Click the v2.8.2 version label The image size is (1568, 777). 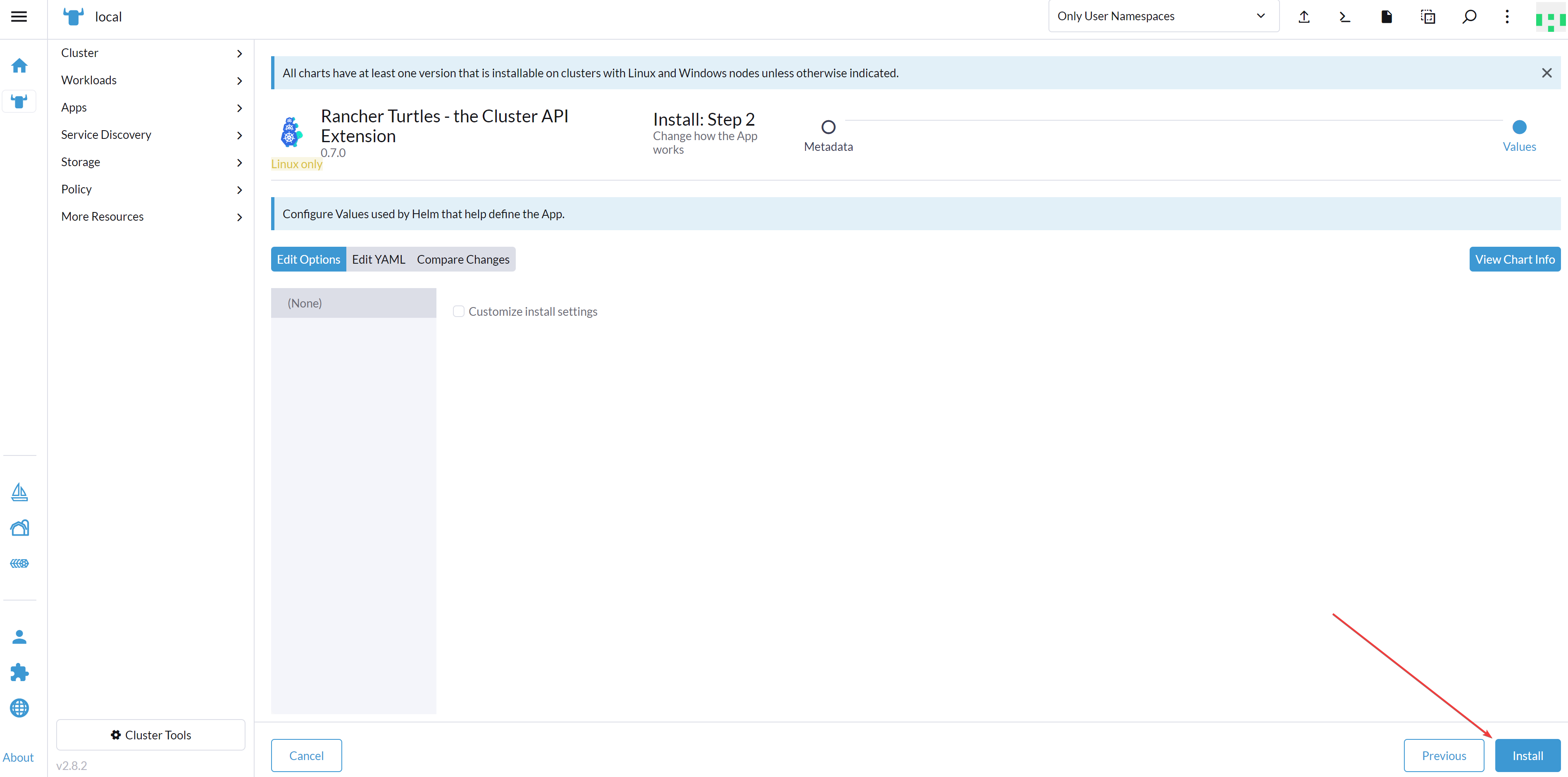[71, 766]
